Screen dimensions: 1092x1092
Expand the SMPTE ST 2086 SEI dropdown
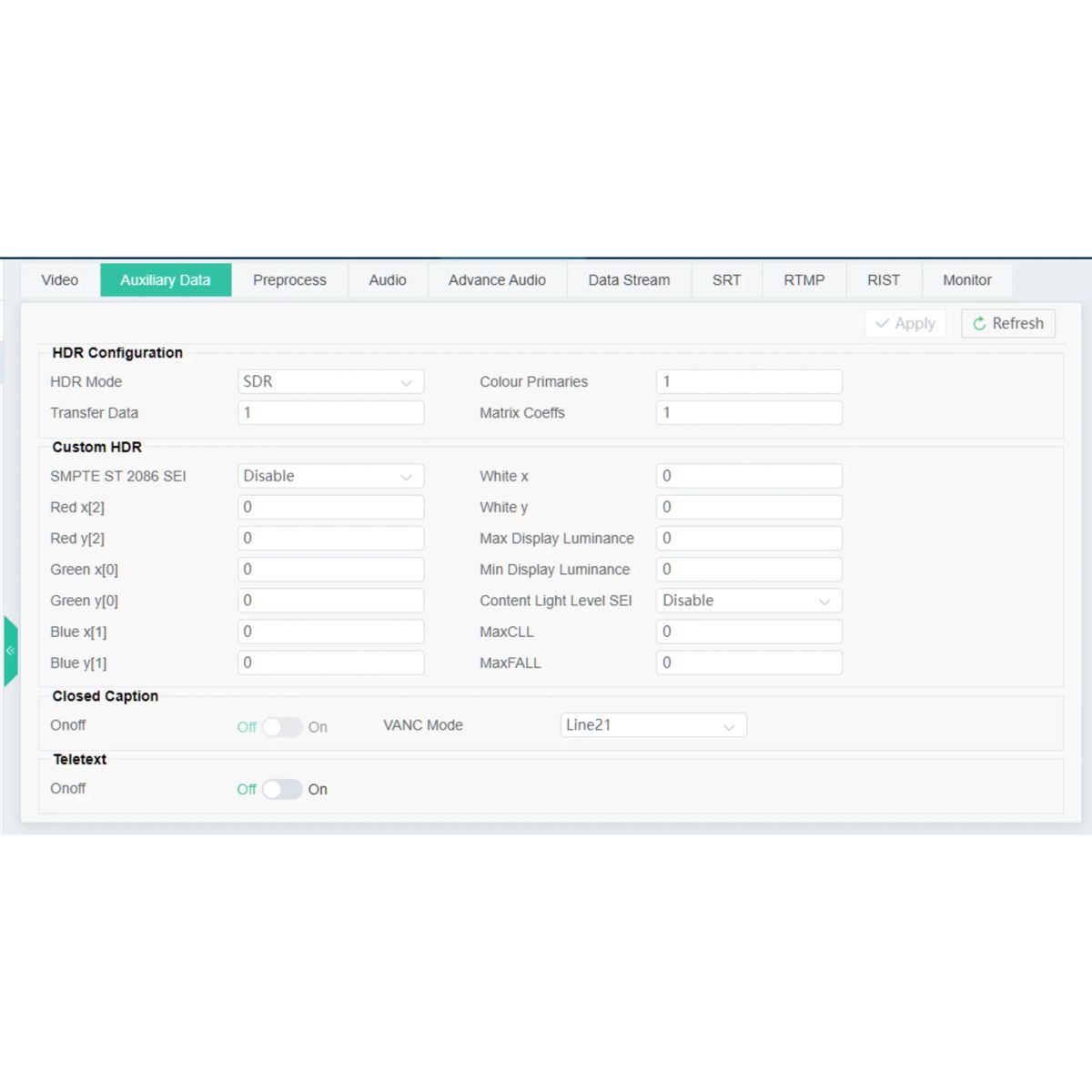point(330,476)
